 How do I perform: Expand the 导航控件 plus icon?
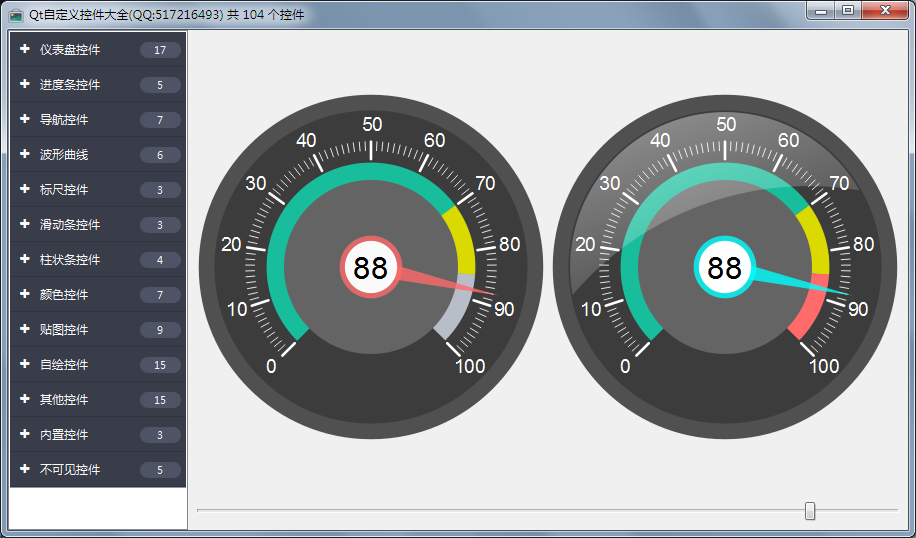(25, 119)
